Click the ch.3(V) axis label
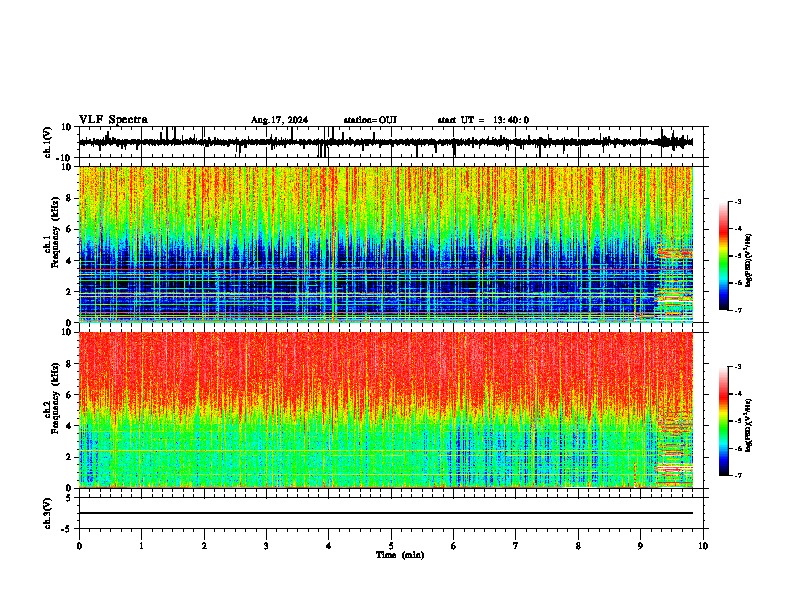792x612 pixels. pyautogui.click(x=48, y=513)
